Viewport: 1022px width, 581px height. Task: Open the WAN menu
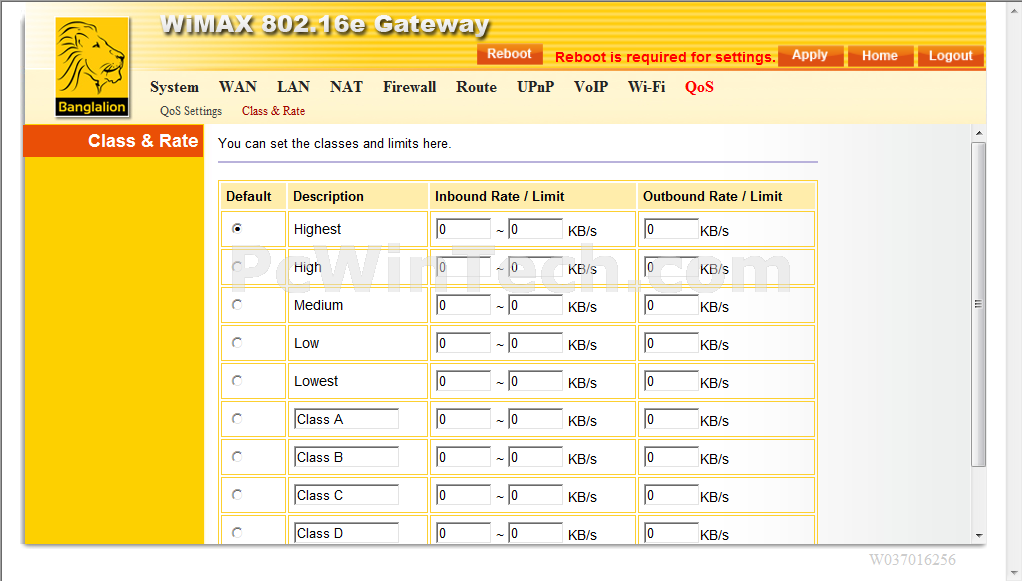click(238, 87)
